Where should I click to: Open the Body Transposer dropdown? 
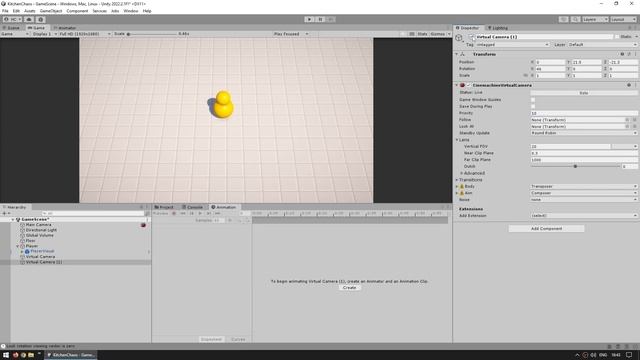[584, 186]
